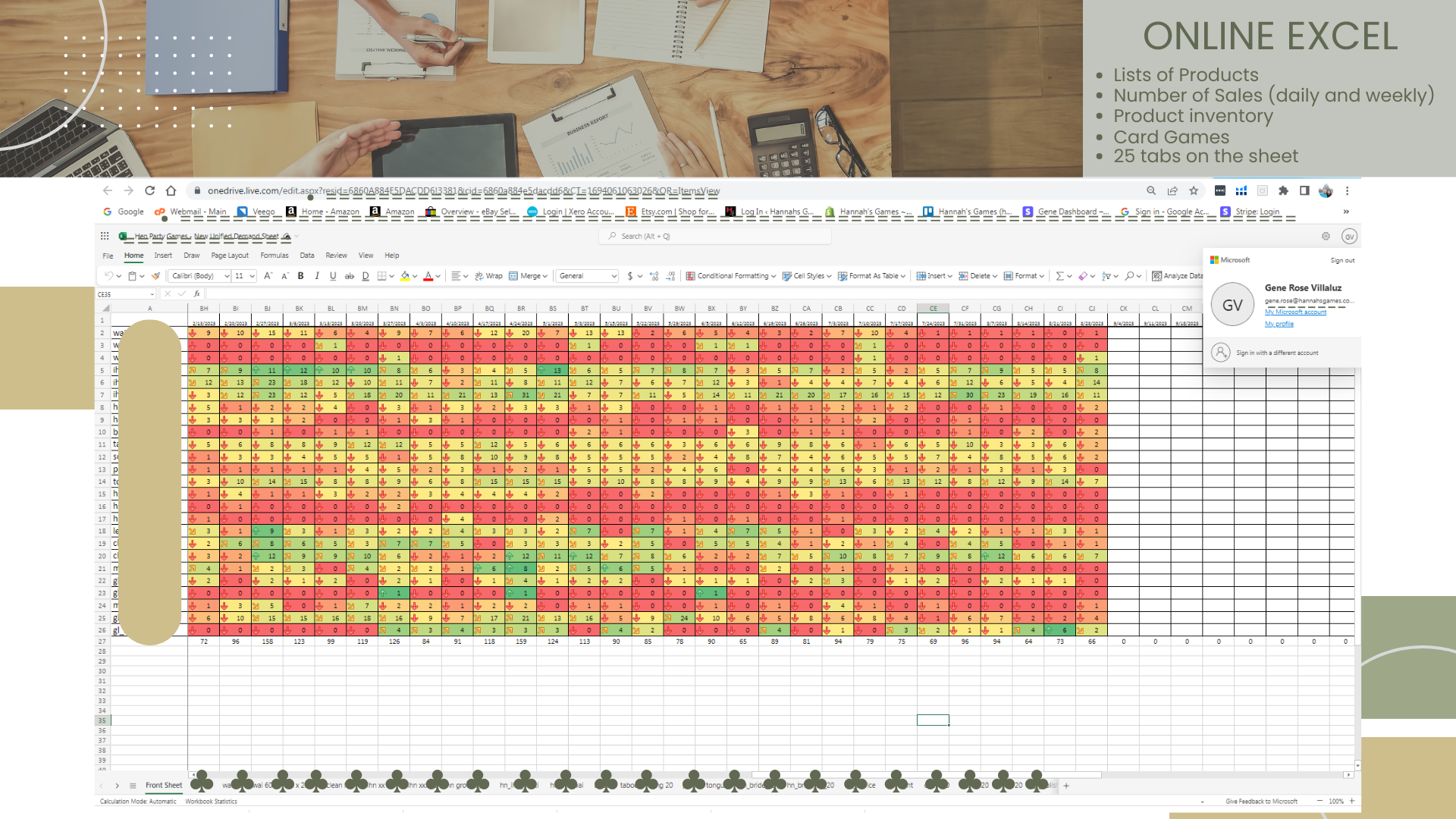Toggle Italic formatting
Viewport: 1456px width, 819px height.
coord(317,276)
